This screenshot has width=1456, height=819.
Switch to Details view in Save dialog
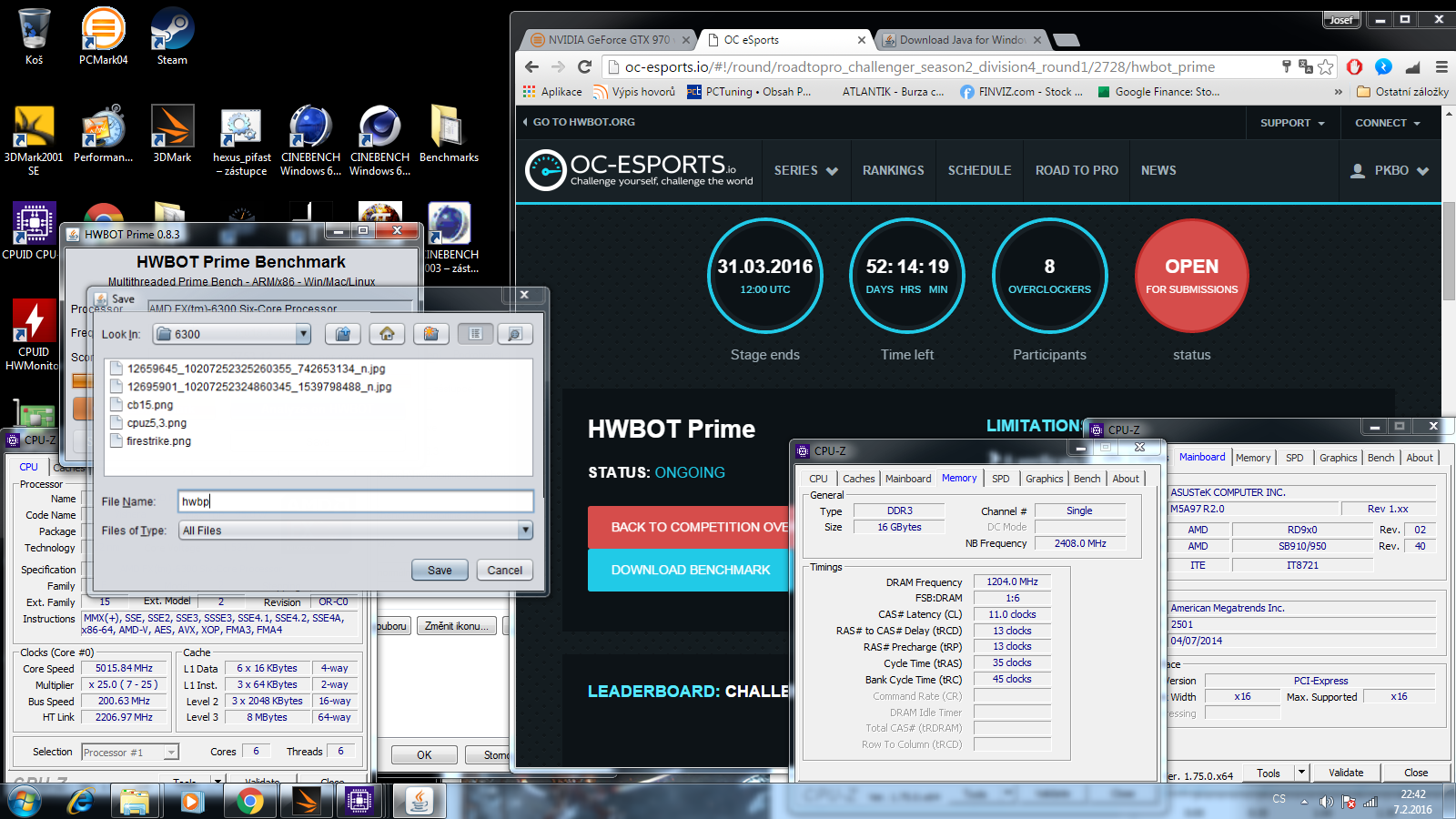(514, 334)
